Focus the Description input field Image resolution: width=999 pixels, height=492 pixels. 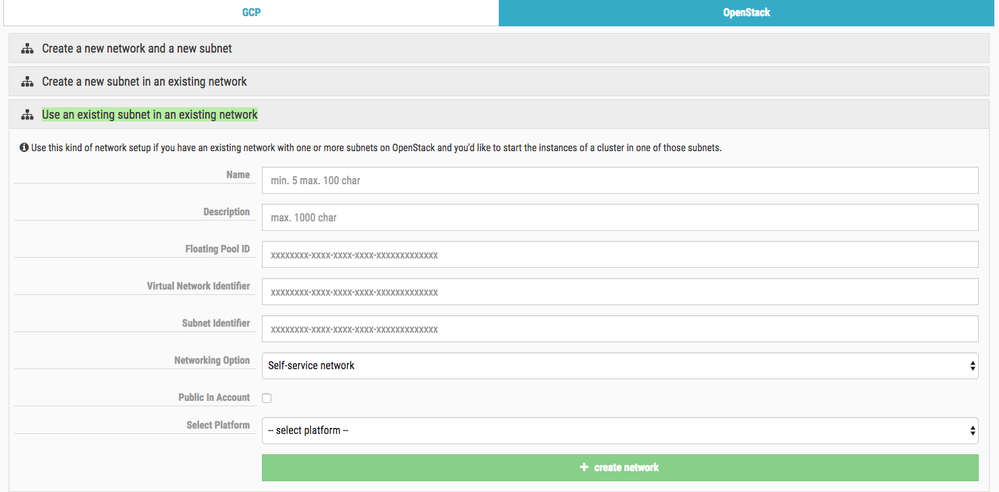[620, 217]
